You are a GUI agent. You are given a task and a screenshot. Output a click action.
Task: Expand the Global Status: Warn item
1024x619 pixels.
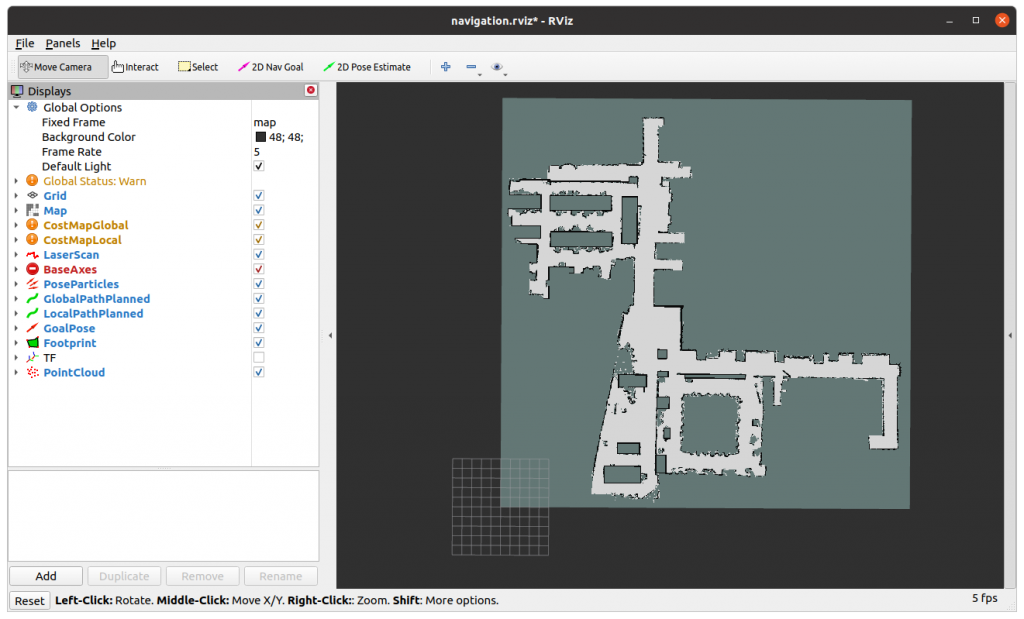click(16, 181)
